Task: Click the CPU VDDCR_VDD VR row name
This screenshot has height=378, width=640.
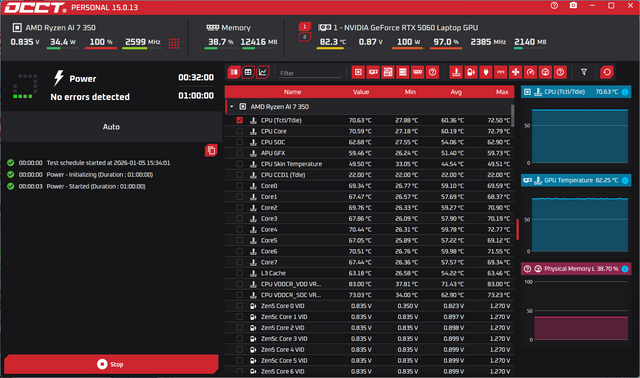Action: [291, 284]
